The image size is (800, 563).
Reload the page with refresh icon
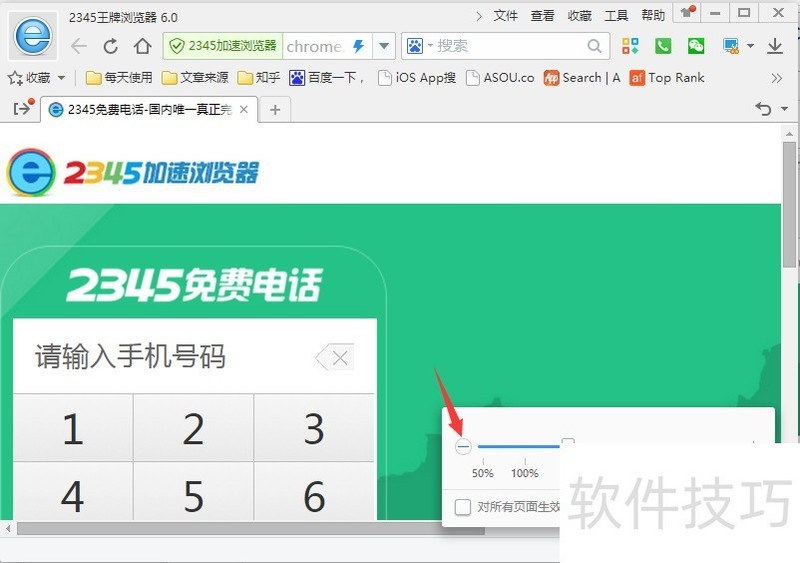tap(110, 46)
